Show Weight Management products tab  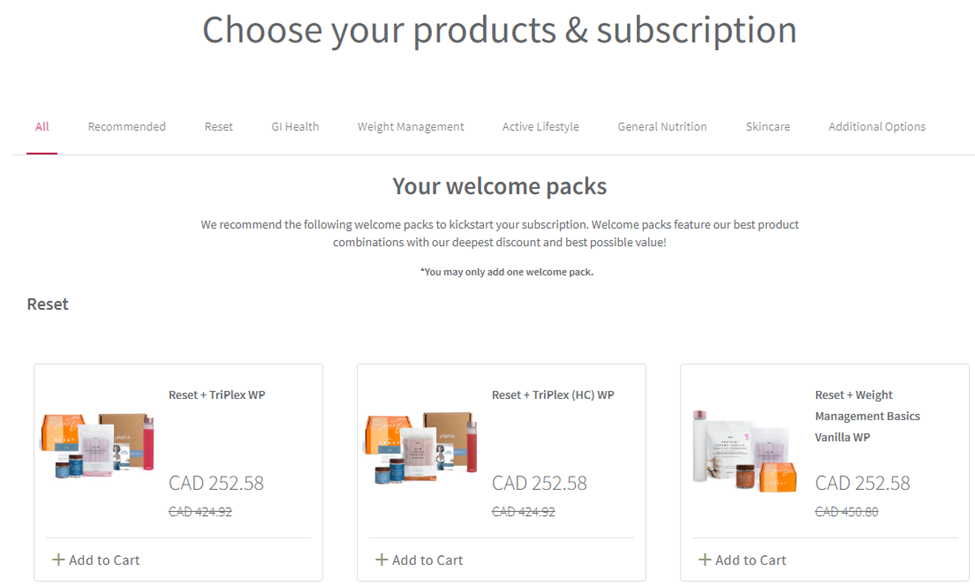(411, 127)
